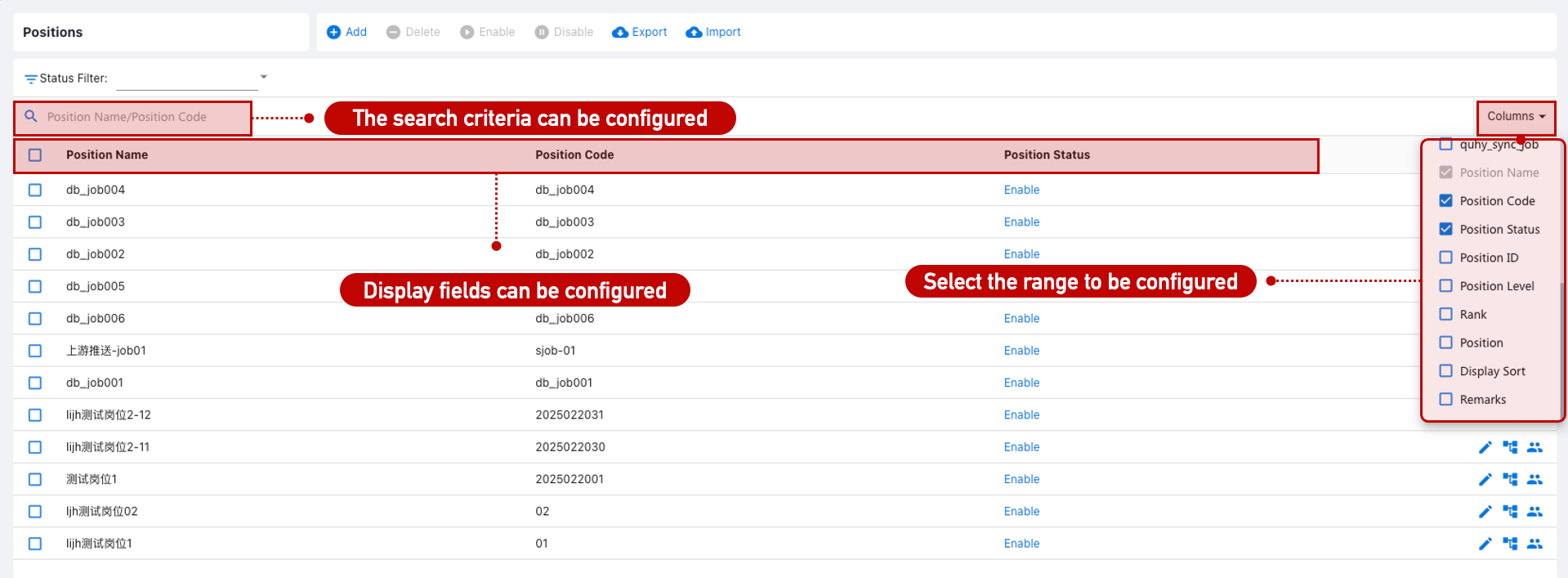Click the Position Status column header
Image resolution: width=1568 pixels, height=578 pixels.
[x=1047, y=155]
